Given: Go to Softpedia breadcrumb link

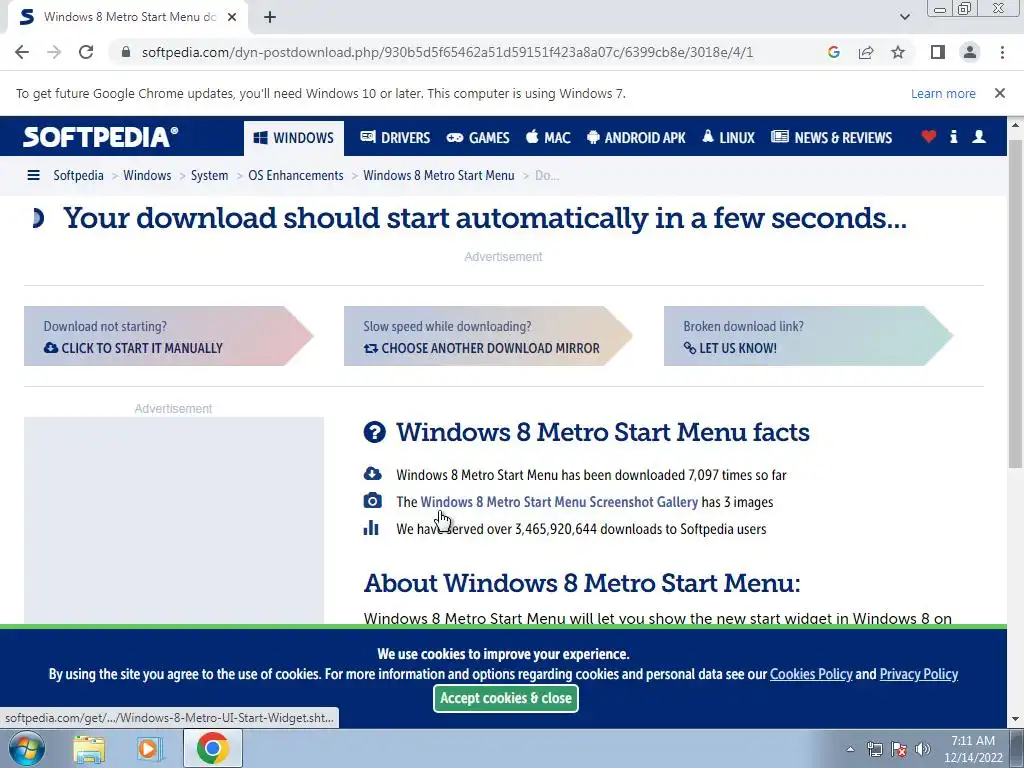Looking at the screenshot, I should click(x=78, y=175).
